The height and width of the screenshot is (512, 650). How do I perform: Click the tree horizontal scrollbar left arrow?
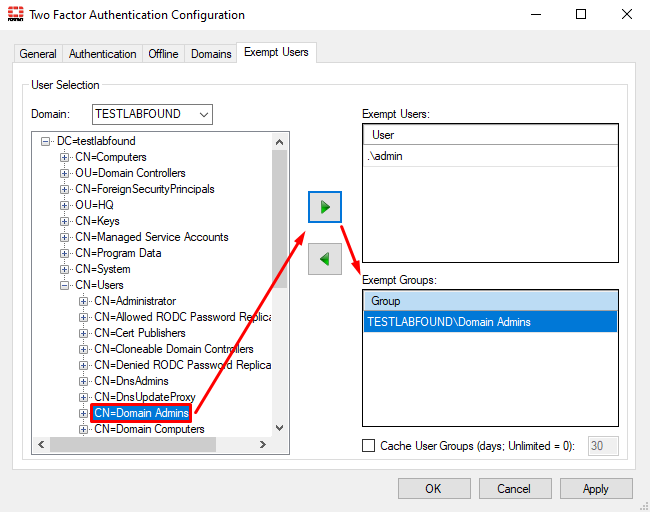tap(41, 444)
